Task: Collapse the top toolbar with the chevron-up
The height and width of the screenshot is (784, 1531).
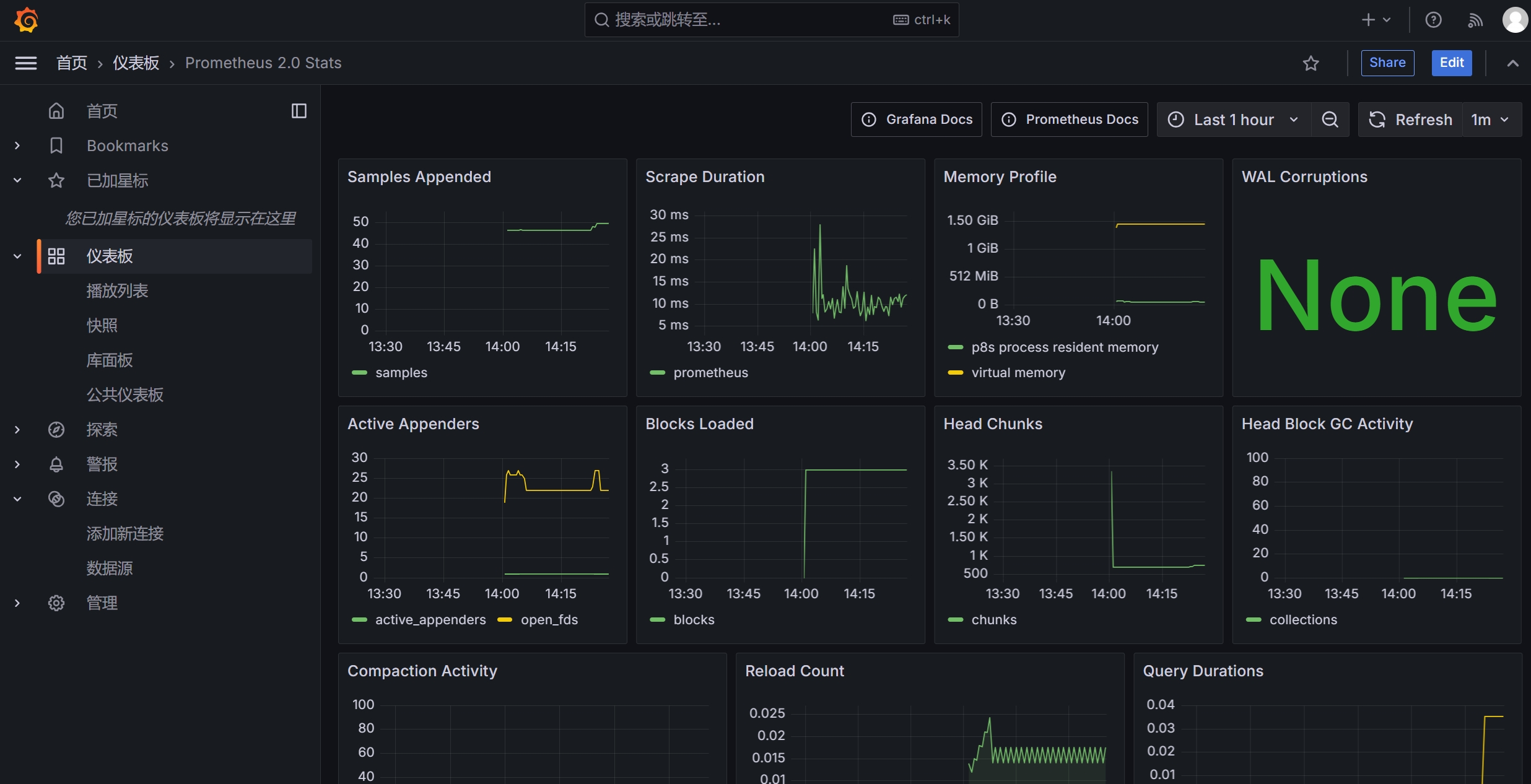Action: pyautogui.click(x=1512, y=63)
